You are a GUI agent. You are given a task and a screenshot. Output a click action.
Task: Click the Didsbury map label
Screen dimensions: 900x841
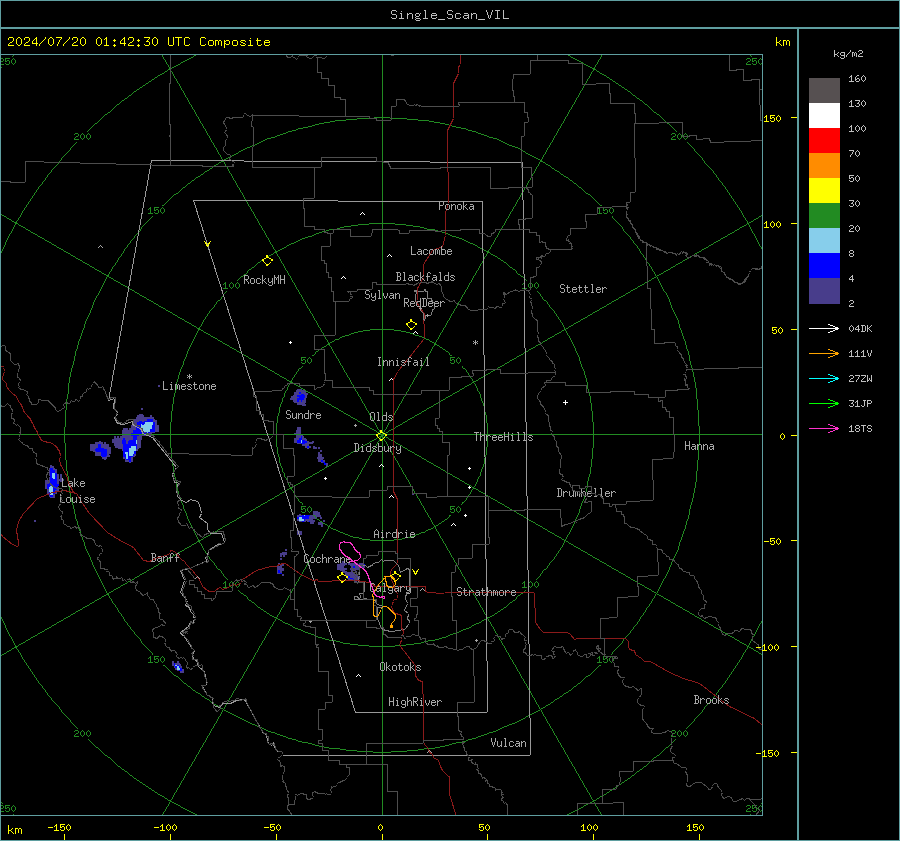[x=377, y=448]
